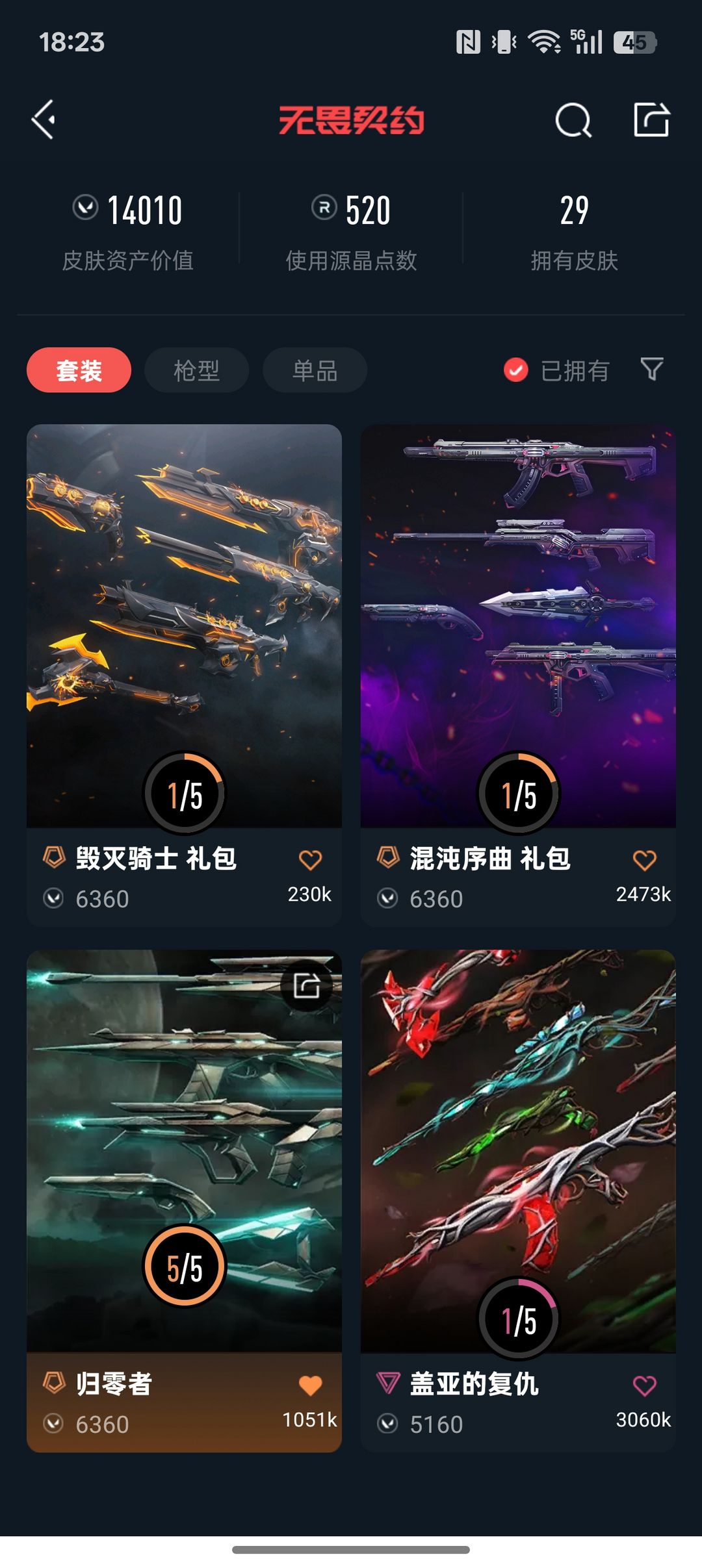Tap the 拥有皮肤 29 count

click(x=574, y=232)
